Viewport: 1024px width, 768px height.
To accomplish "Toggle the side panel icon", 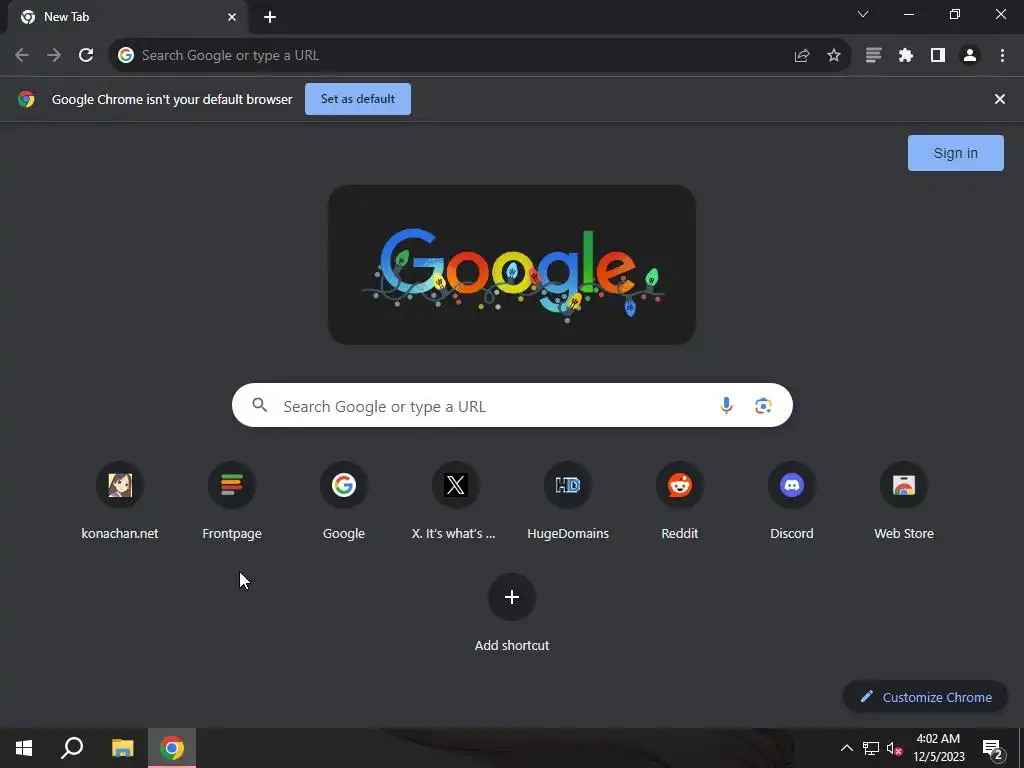I will (938, 56).
